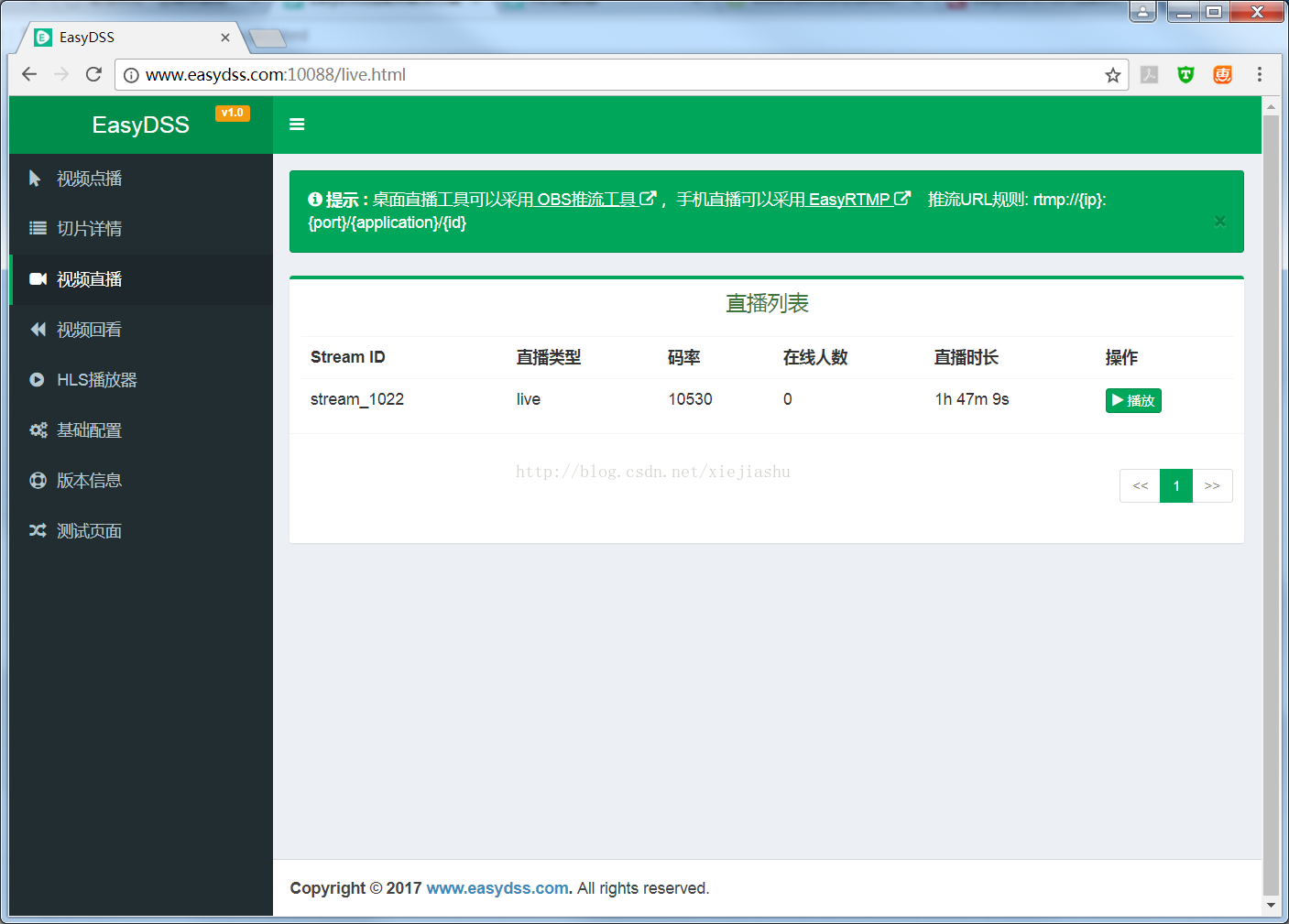This screenshot has width=1289, height=924.
Task: Click the browser back arrow
Action: click(x=29, y=74)
